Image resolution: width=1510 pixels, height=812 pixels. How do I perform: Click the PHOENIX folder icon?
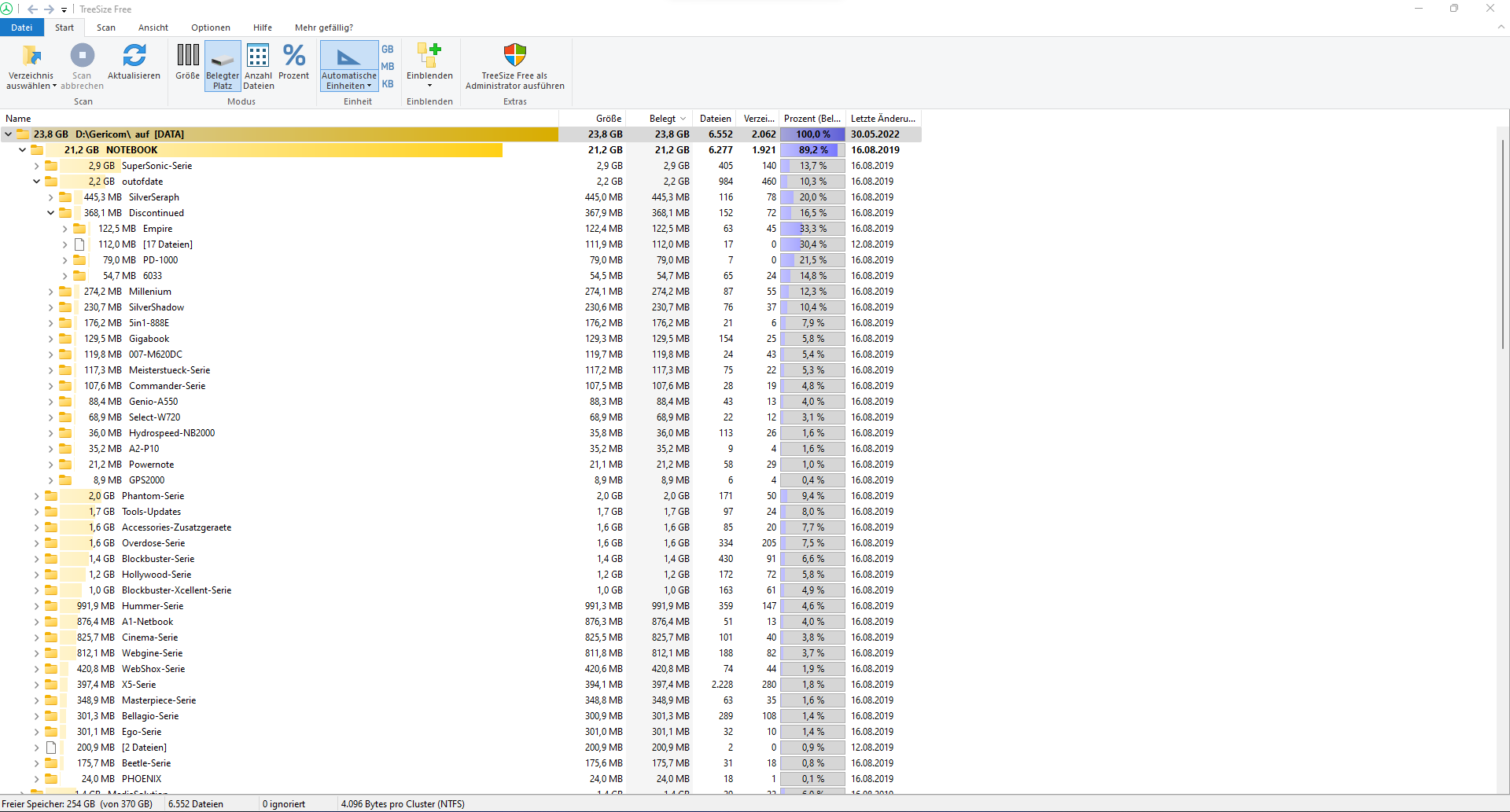51,778
